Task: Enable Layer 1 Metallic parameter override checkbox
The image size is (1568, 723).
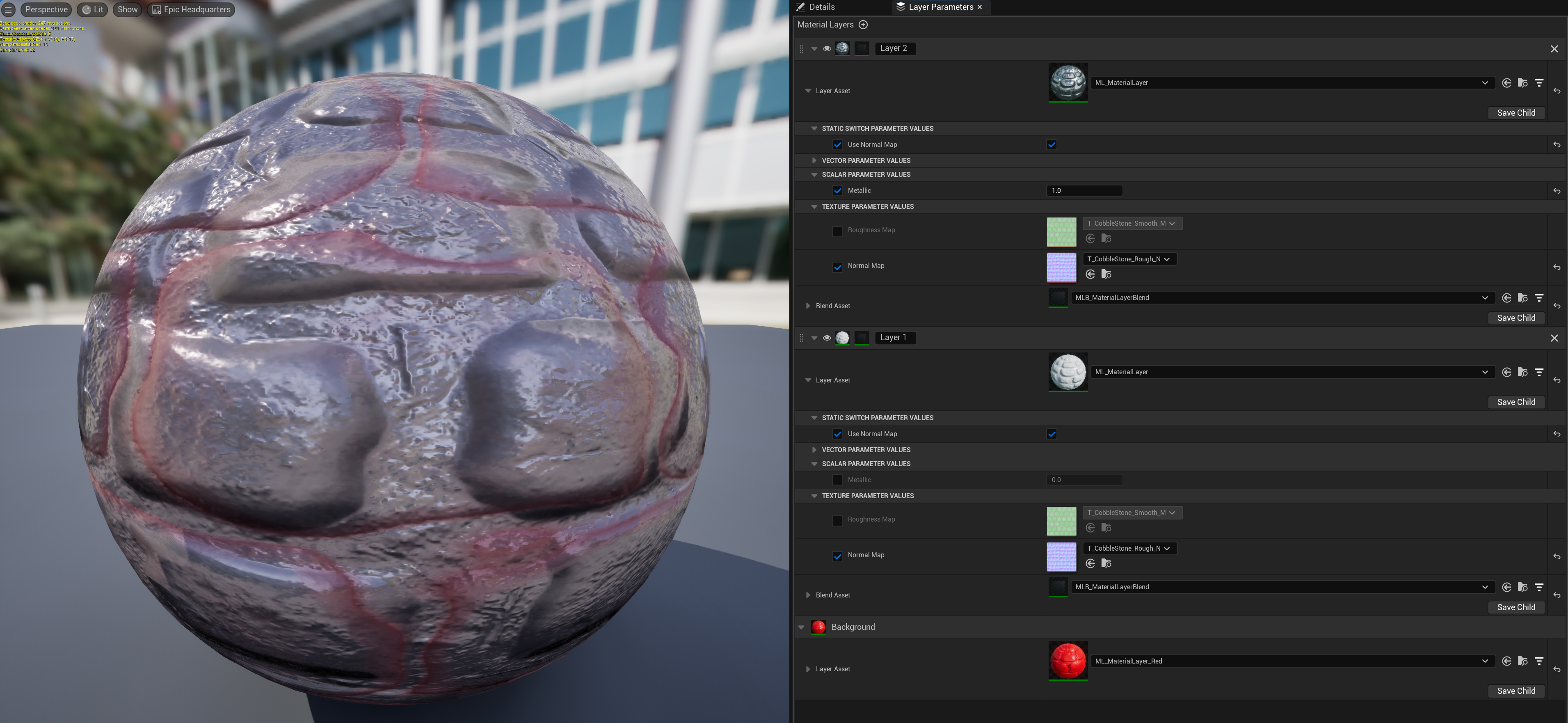Action: tap(838, 480)
